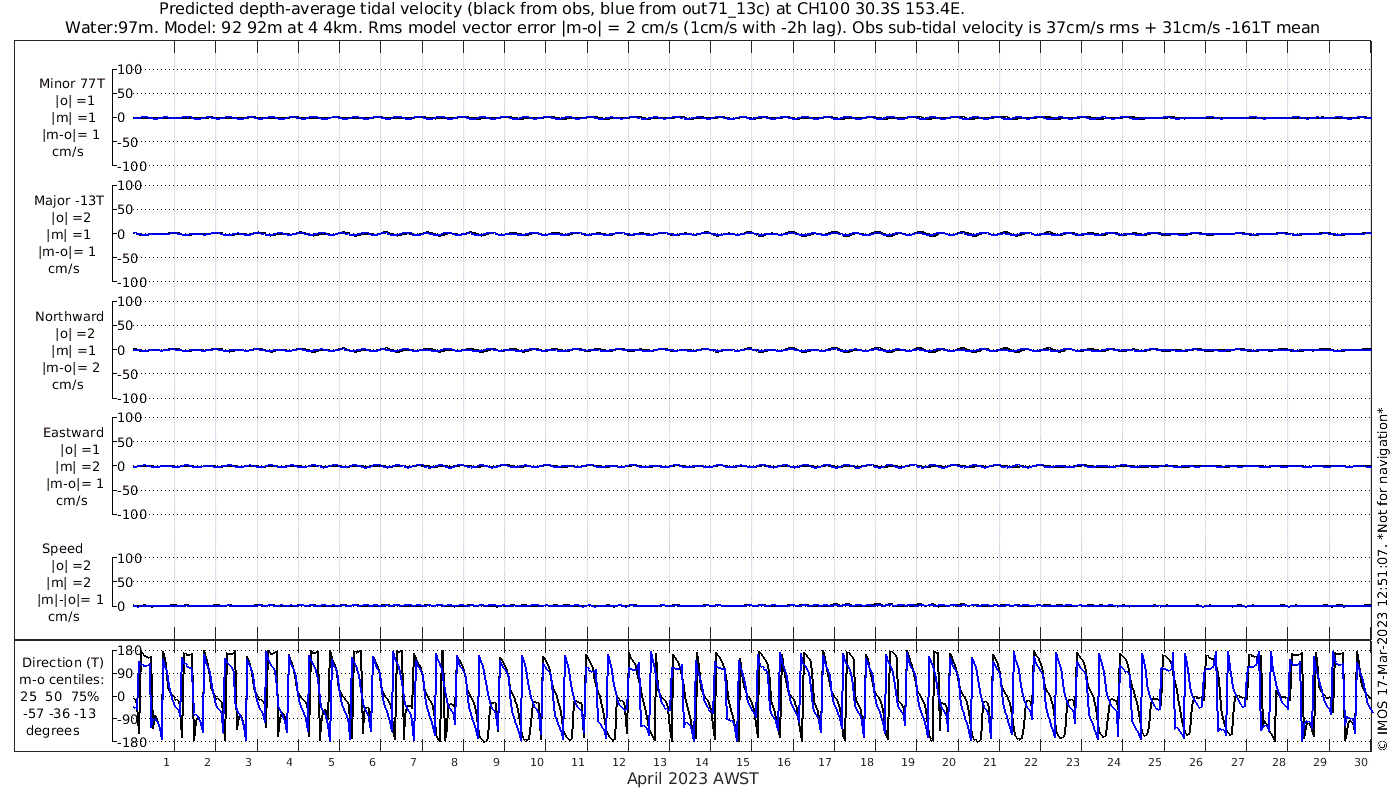Image resolution: width=1400 pixels, height=800 pixels.
Task: Click '|o| =1' under Minor 77T
Action: click(75, 101)
